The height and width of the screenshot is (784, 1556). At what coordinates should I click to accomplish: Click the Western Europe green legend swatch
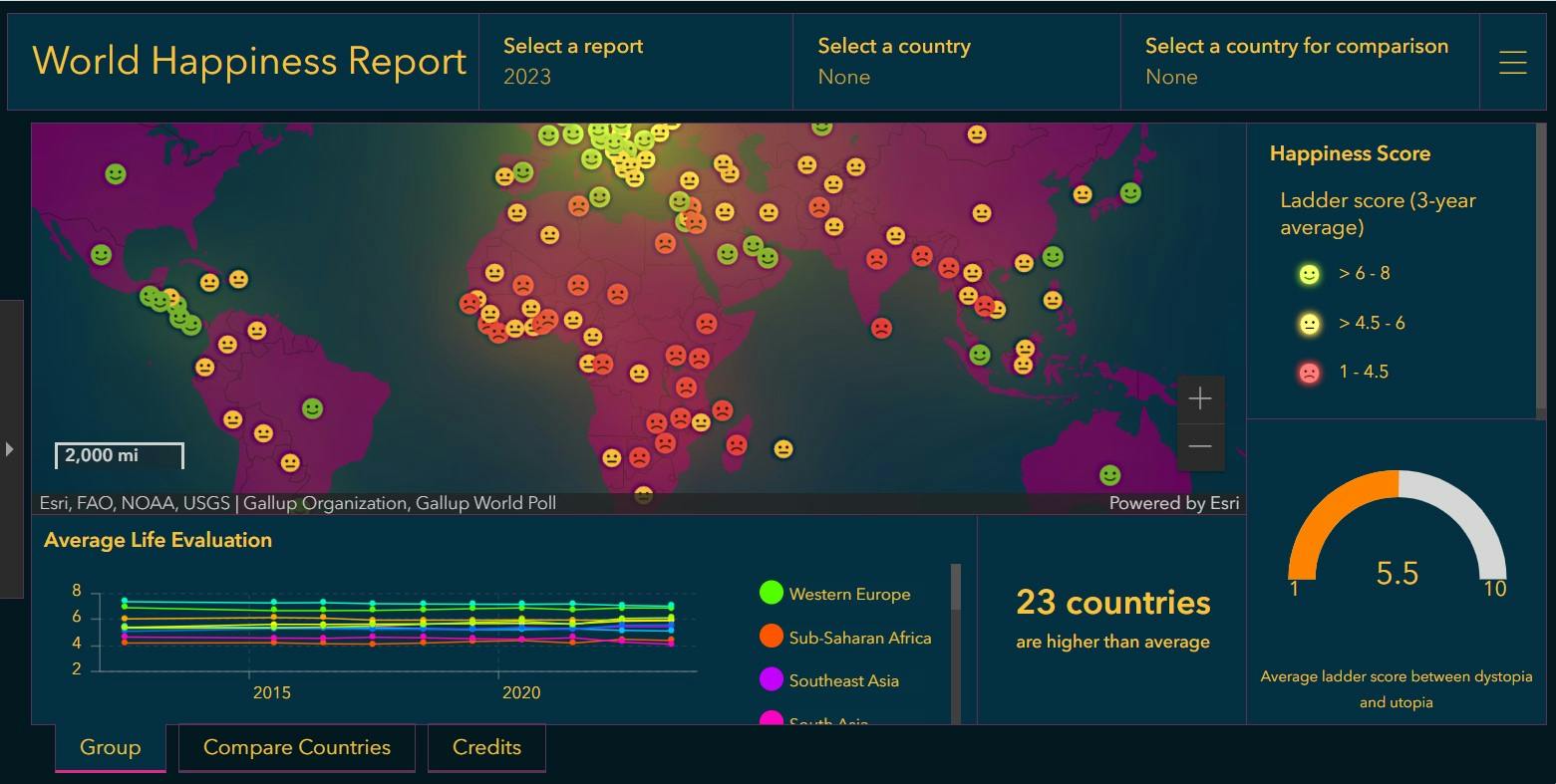click(x=772, y=593)
